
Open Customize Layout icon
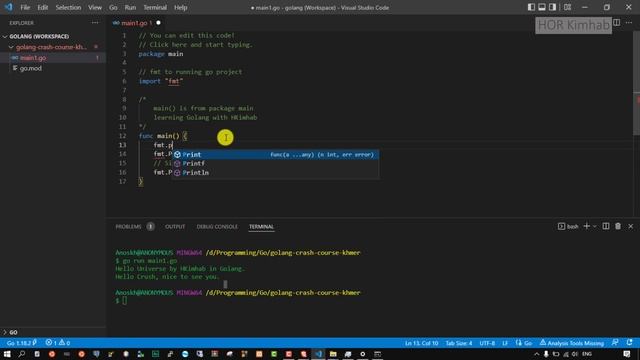(x=567, y=7)
